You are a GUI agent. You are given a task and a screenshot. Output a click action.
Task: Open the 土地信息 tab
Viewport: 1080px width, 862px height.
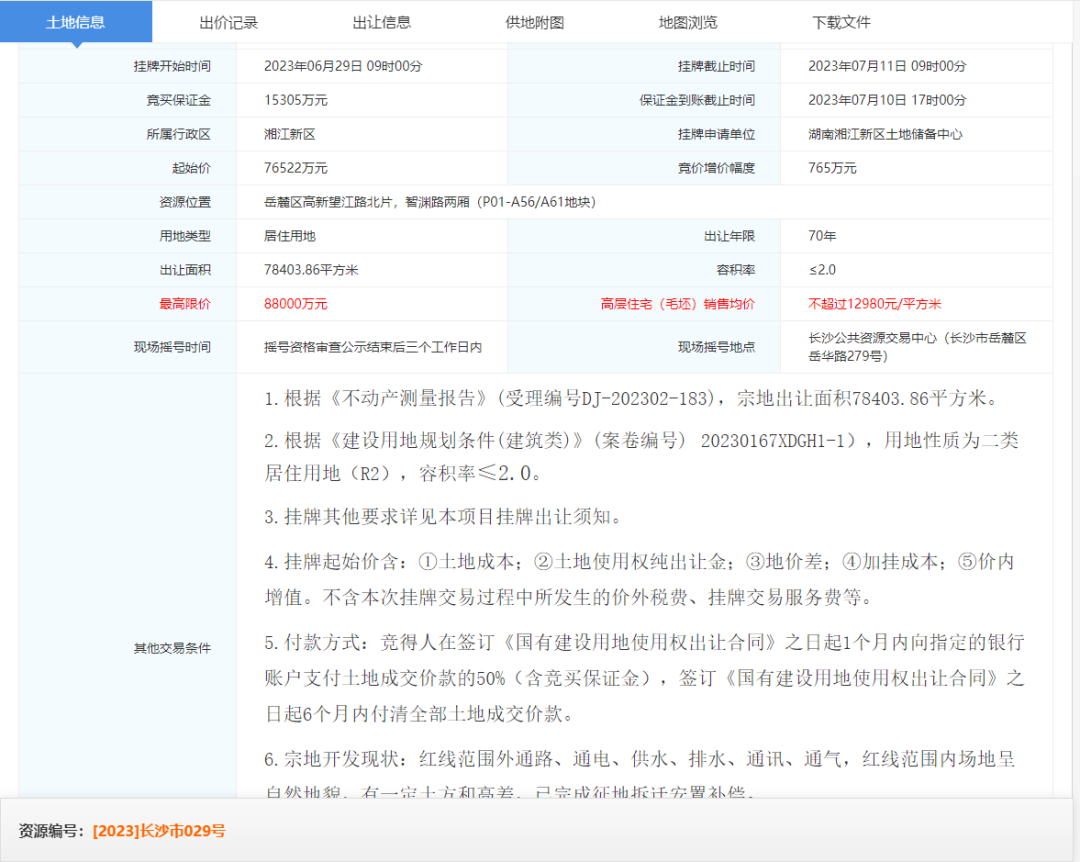point(76,22)
